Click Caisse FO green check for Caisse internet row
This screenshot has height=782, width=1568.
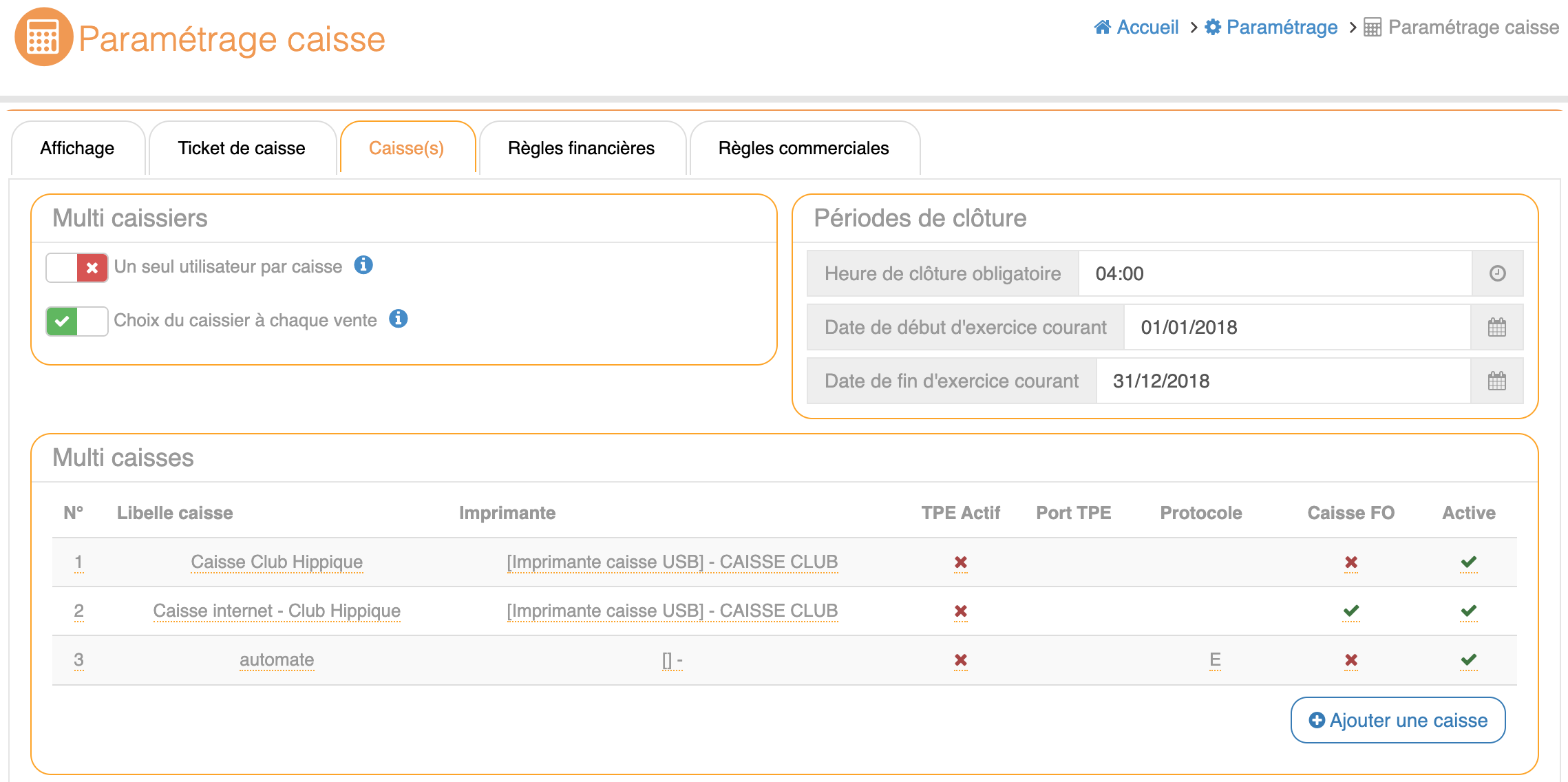[1350, 611]
